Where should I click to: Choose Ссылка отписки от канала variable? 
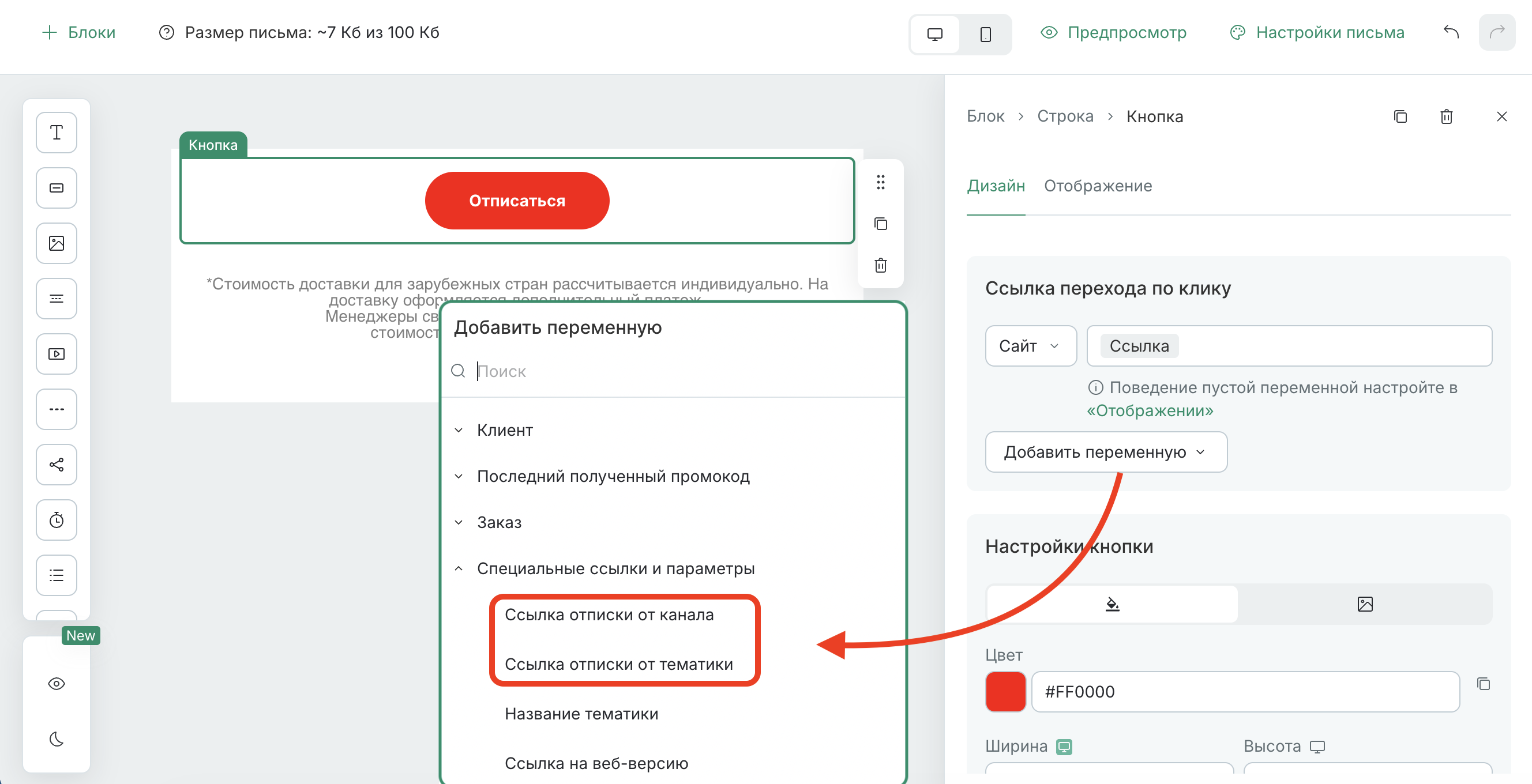(609, 615)
